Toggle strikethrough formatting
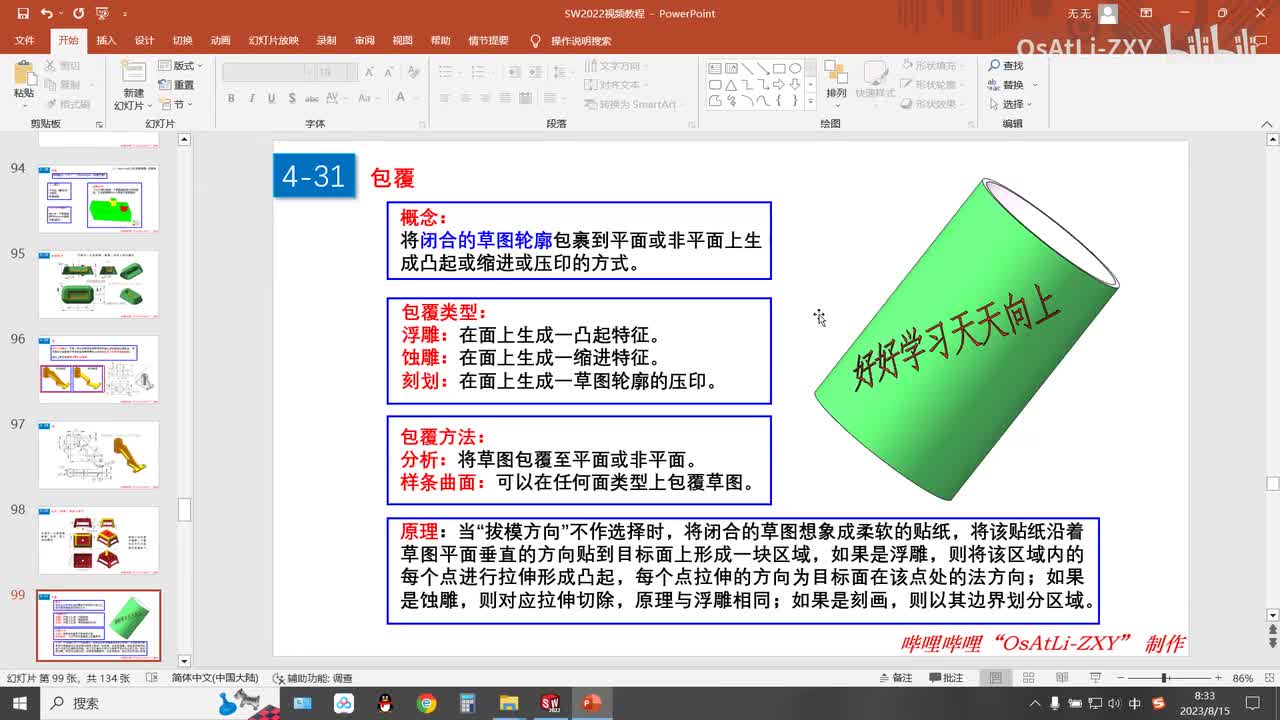Image resolution: width=1280 pixels, height=720 pixels. [x=314, y=98]
